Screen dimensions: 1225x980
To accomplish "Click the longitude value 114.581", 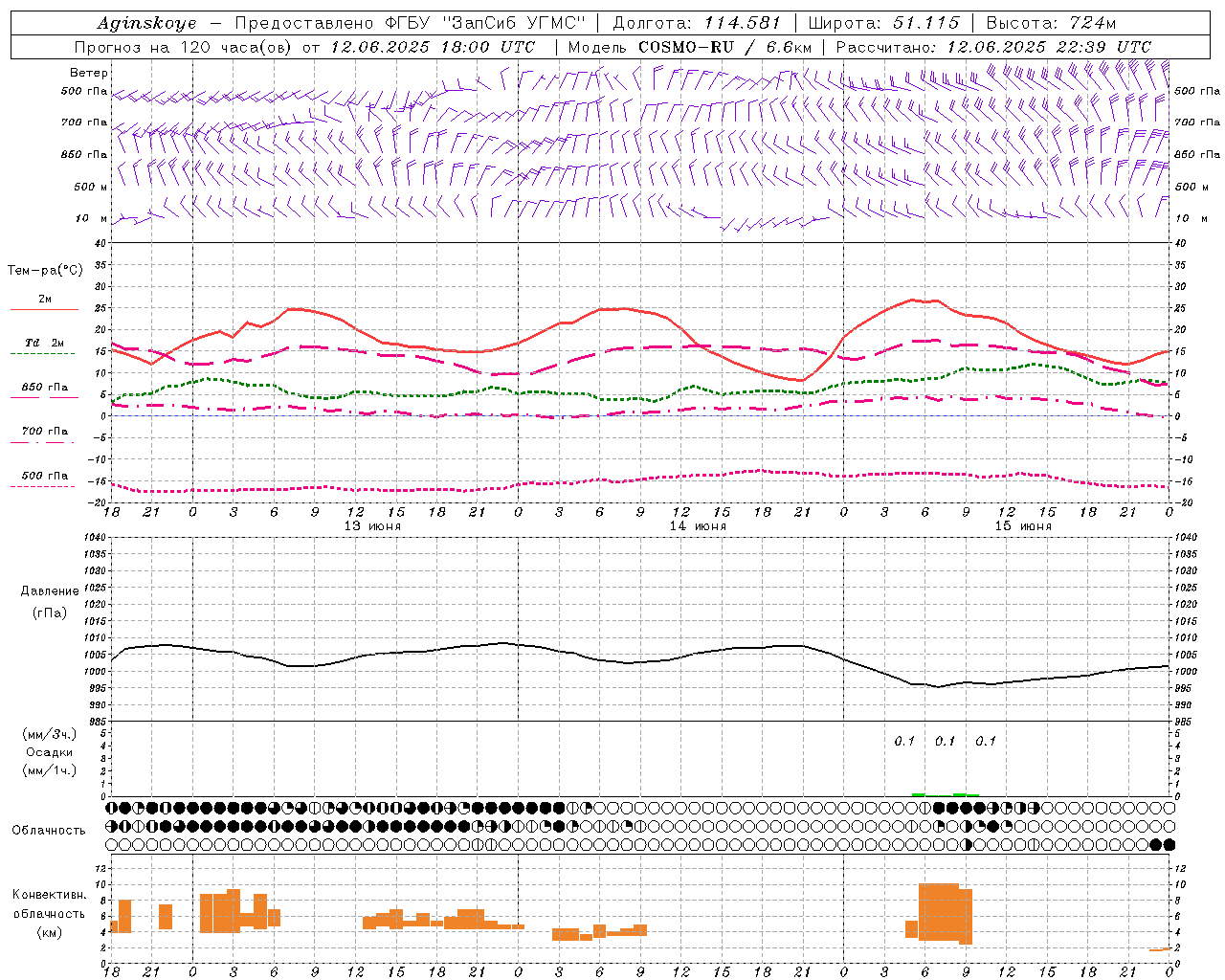I will 743,23.
